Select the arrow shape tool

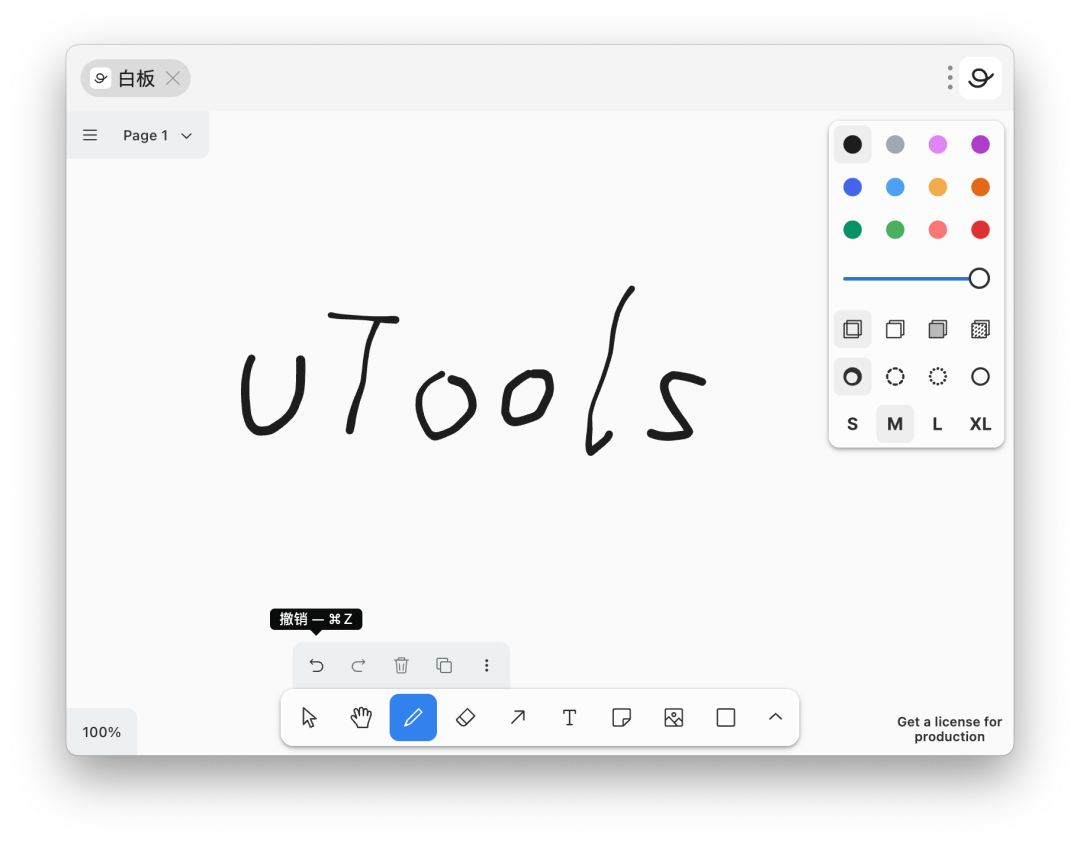(x=517, y=718)
